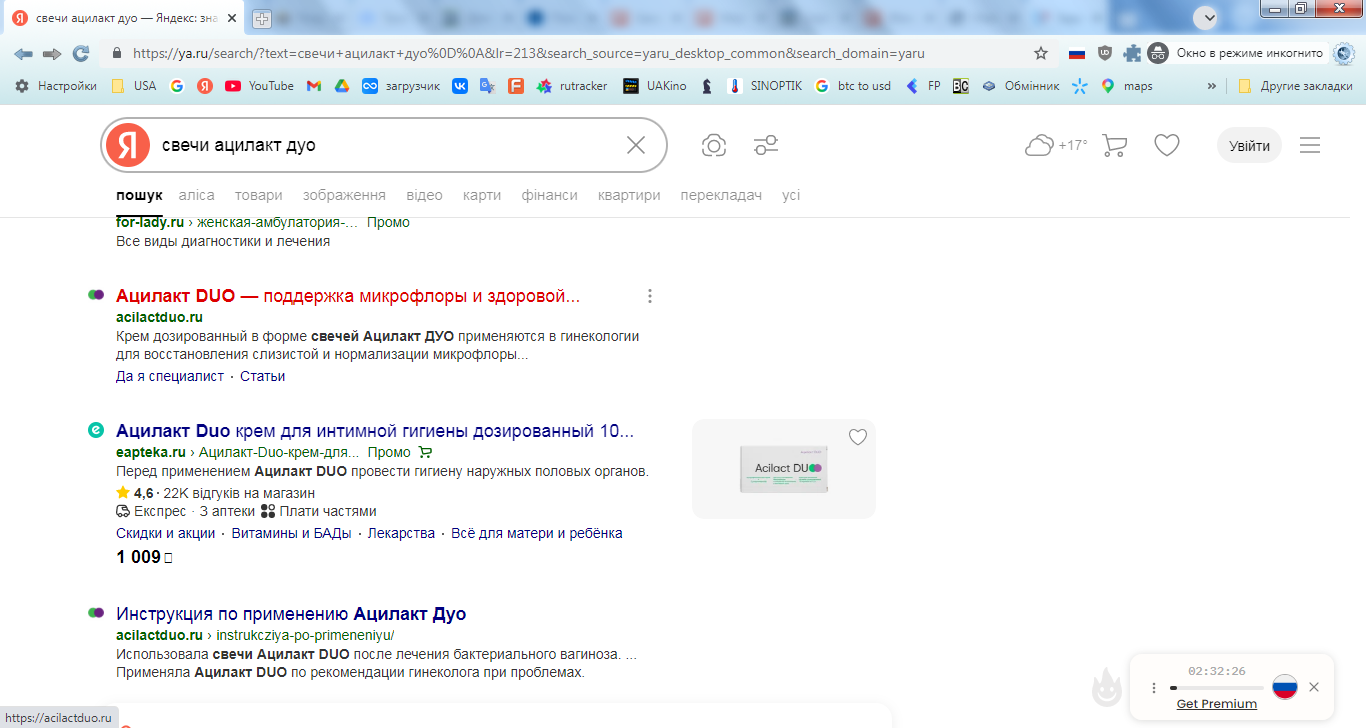Viewport: 1366px width, 728px height.
Task: Switch to the відео tab
Action: (x=424, y=195)
